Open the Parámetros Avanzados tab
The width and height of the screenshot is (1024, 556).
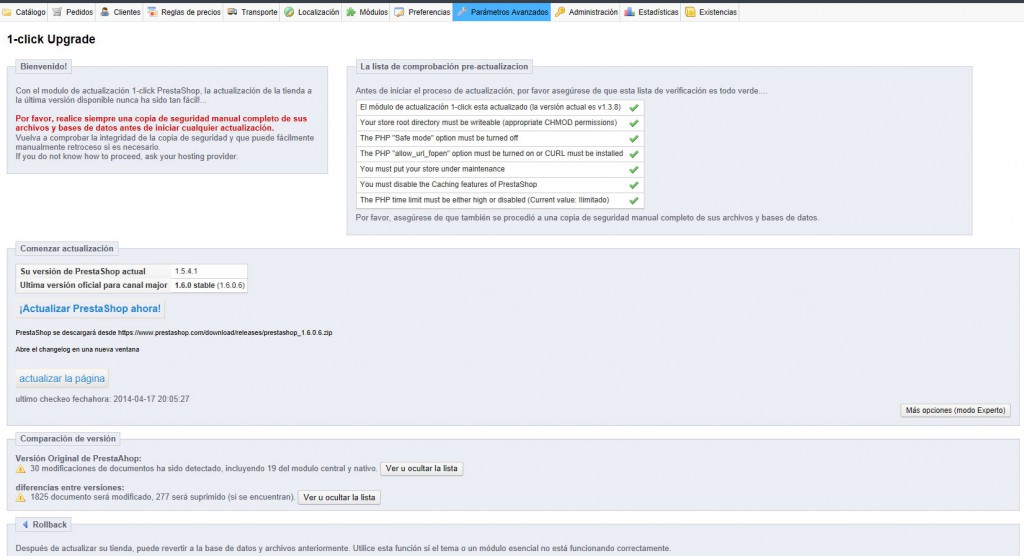pos(502,12)
